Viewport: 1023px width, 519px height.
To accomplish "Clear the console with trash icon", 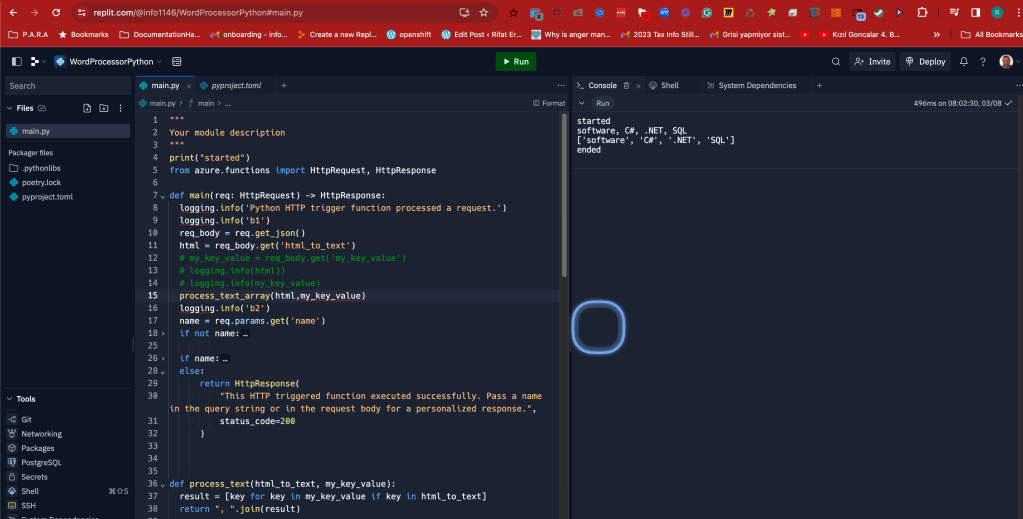I will pos(626,86).
